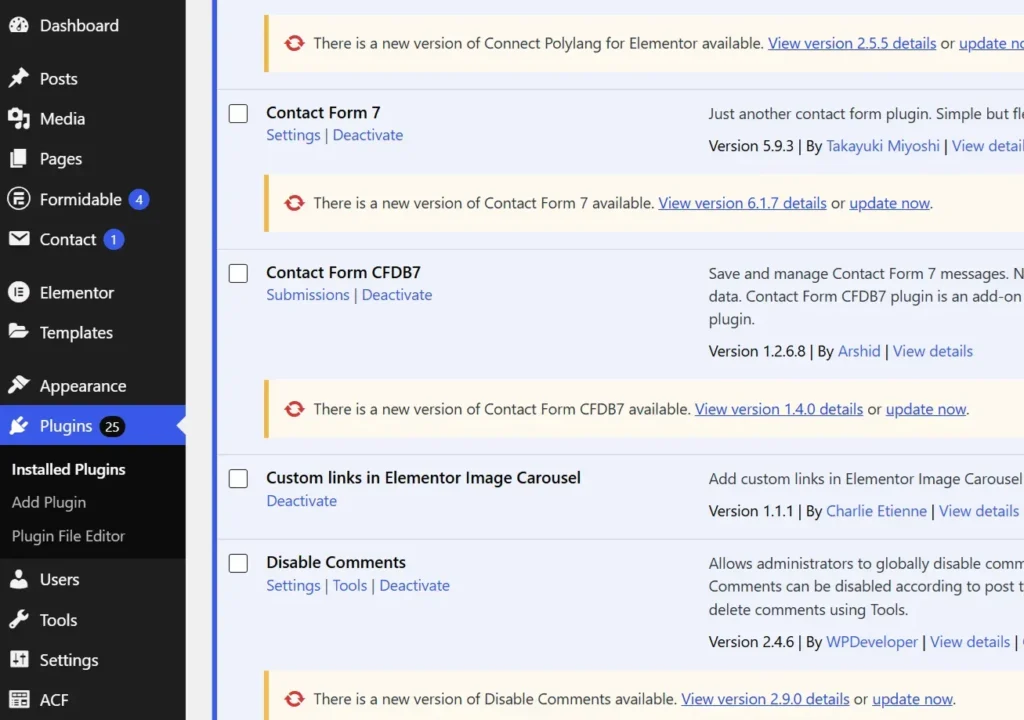Click the Users person icon
This screenshot has height=720, width=1024.
pyautogui.click(x=19, y=579)
